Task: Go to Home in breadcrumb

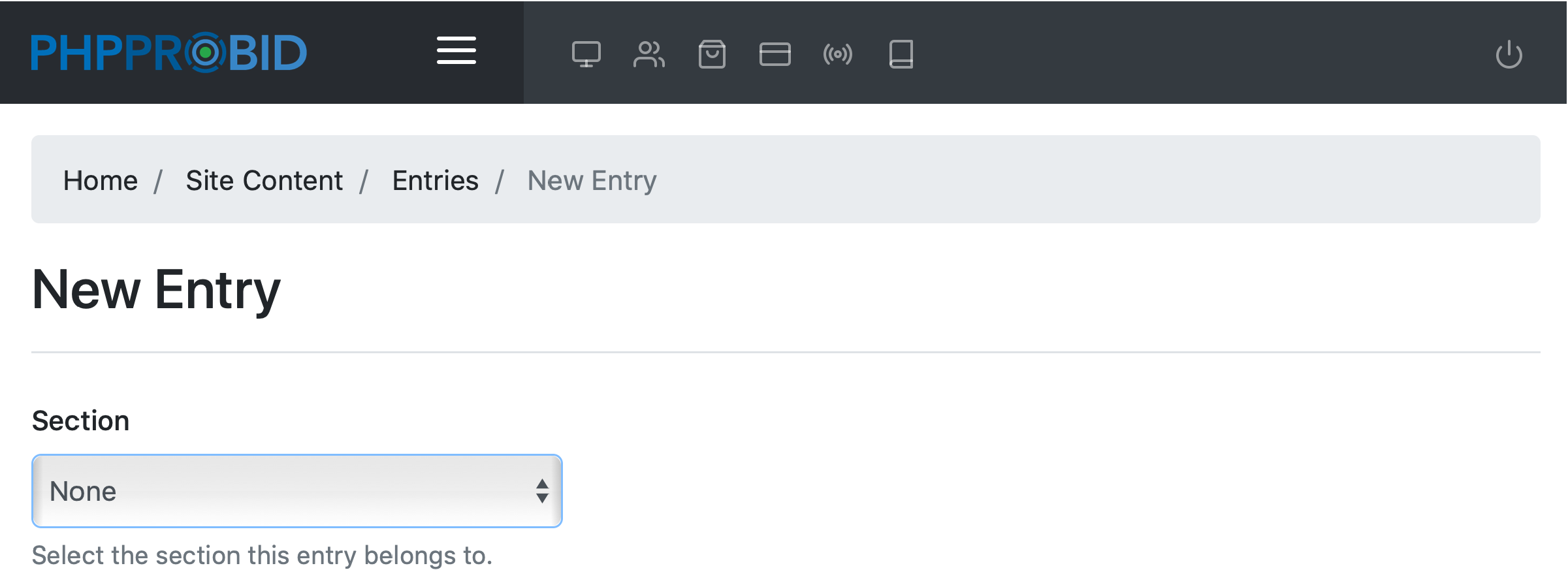Action: tap(101, 180)
